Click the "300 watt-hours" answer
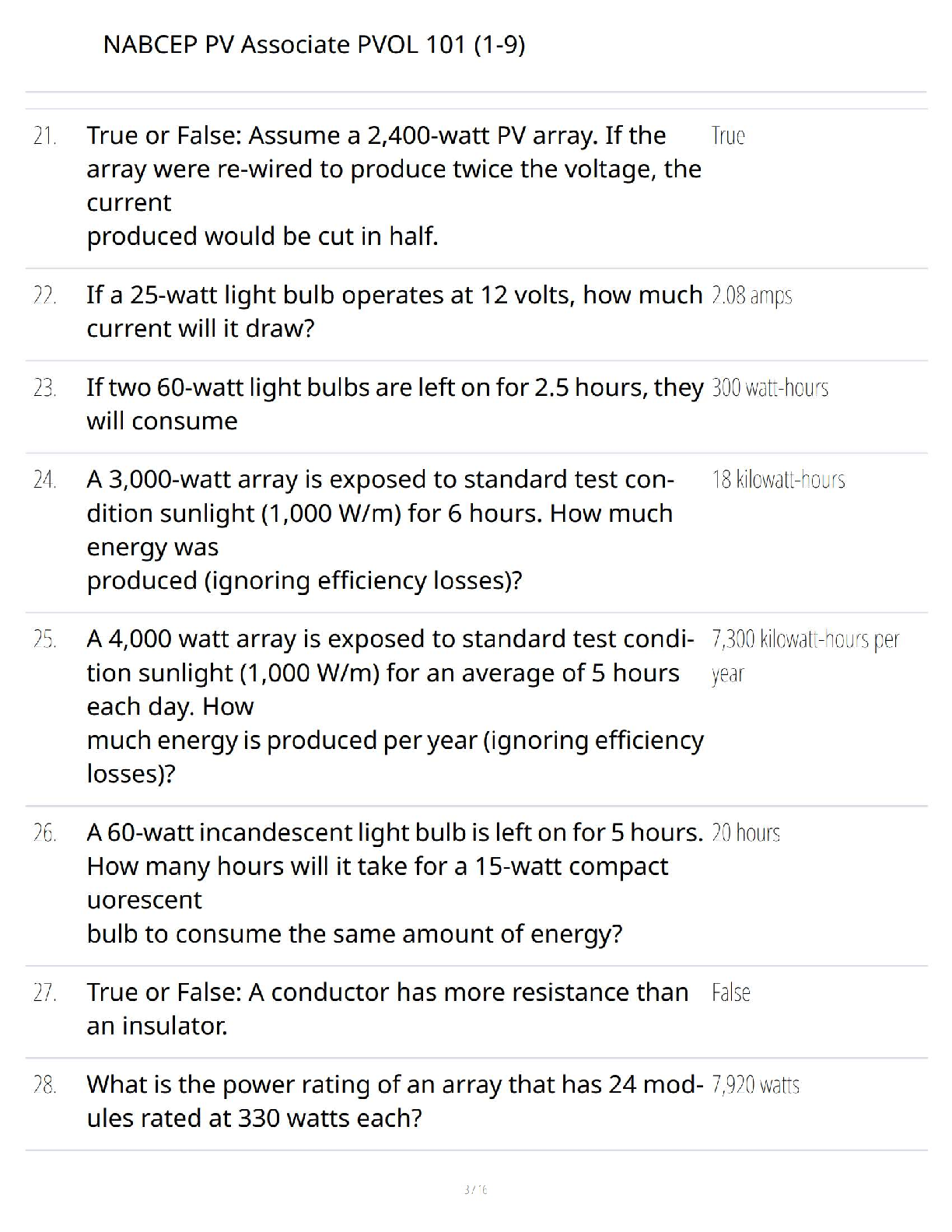Viewport: 952px width, 1232px height. click(770, 387)
